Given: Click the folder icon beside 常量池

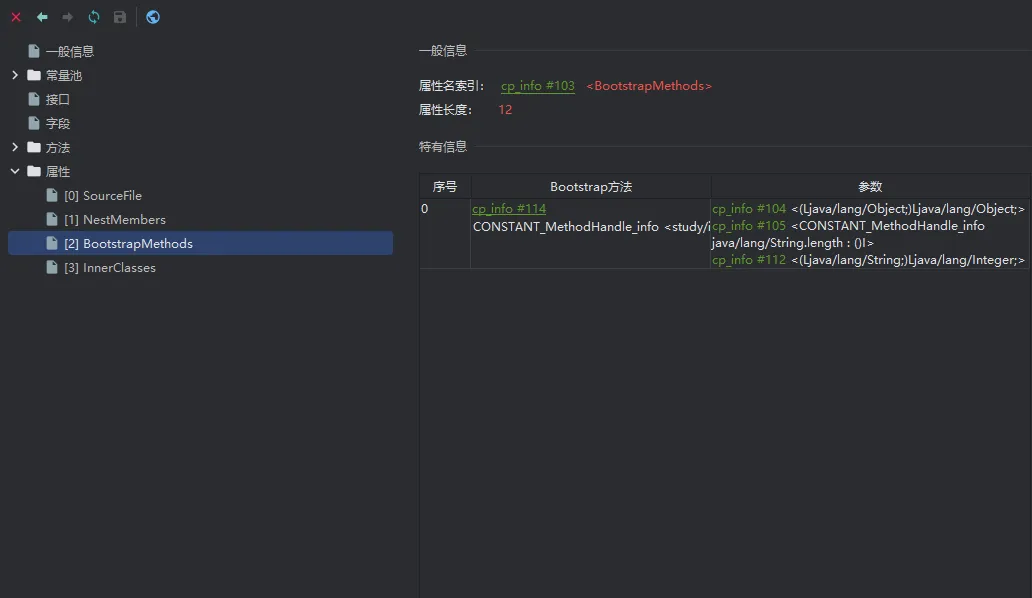Looking at the screenshot, I should (34, 75).
